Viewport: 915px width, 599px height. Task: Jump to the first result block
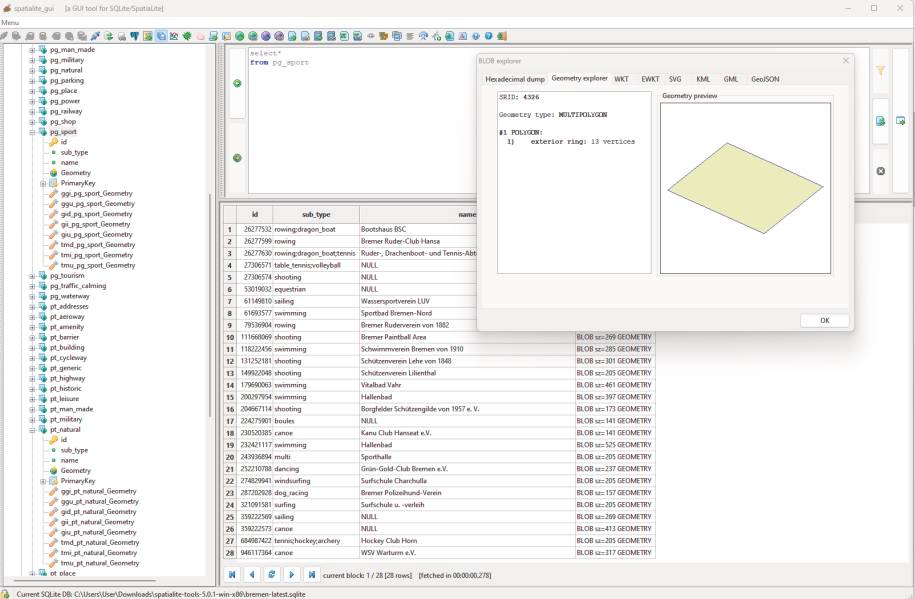[x=232, y=575]
